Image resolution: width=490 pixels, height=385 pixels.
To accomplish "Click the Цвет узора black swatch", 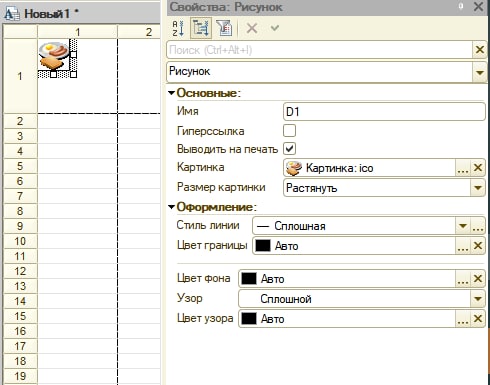I will [x=249, y=319].
